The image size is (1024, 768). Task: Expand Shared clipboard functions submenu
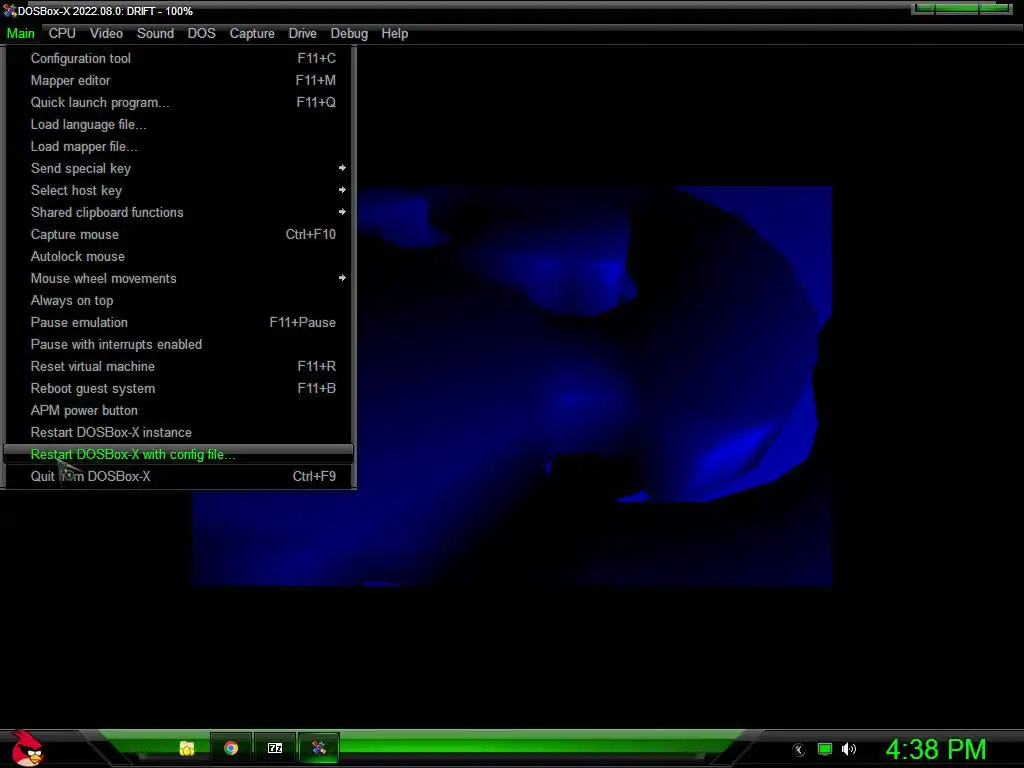coord(178,212)
